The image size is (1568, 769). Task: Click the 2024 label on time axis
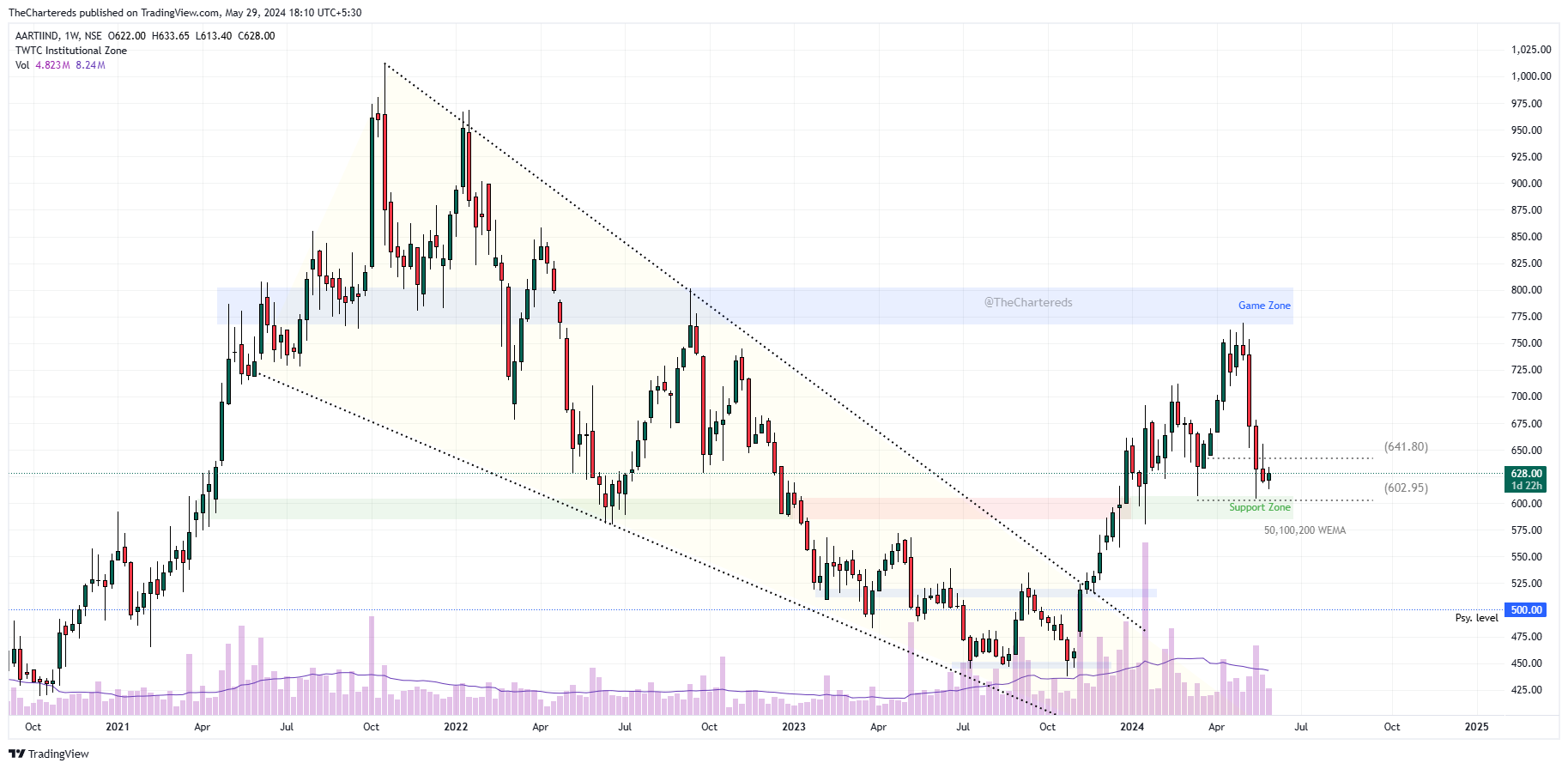coord(1132,727)
